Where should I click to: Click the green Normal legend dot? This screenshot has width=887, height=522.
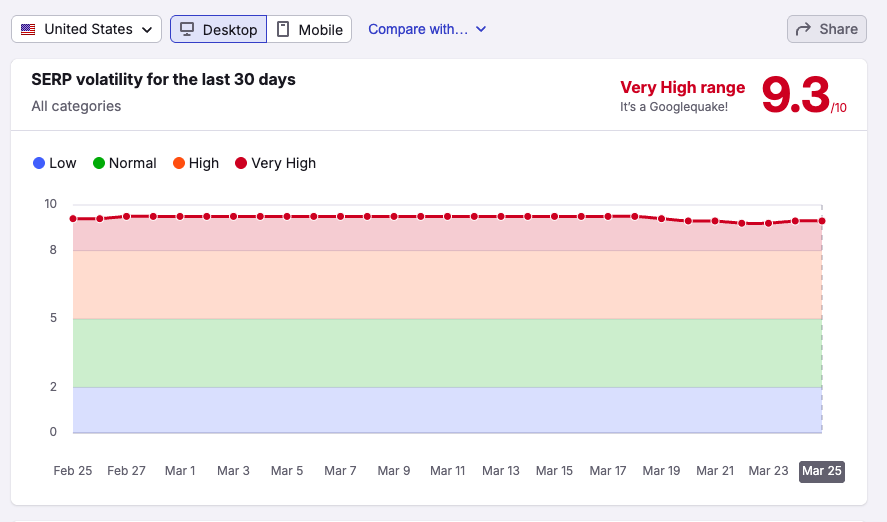click(x=99, y=163)
